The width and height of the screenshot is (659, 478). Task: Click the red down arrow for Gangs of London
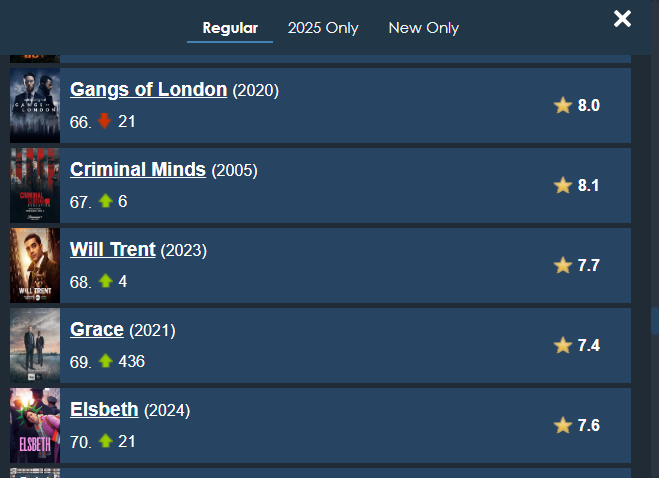pos(105,121)
